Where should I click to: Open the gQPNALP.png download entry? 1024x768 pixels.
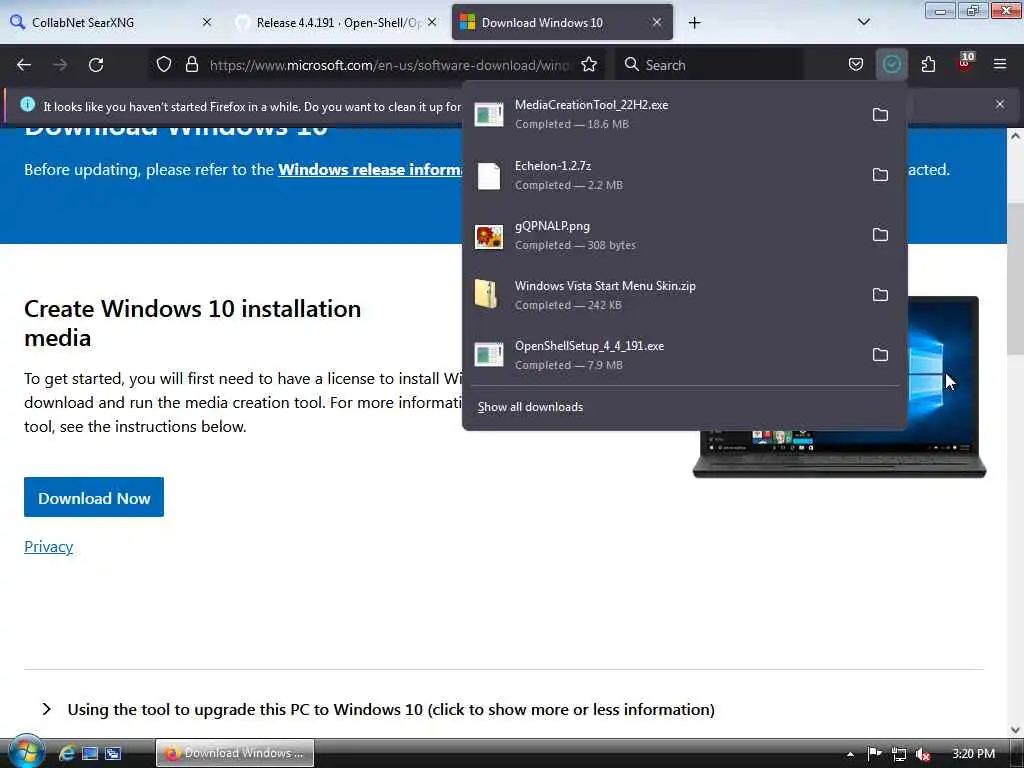coord(663,235)
